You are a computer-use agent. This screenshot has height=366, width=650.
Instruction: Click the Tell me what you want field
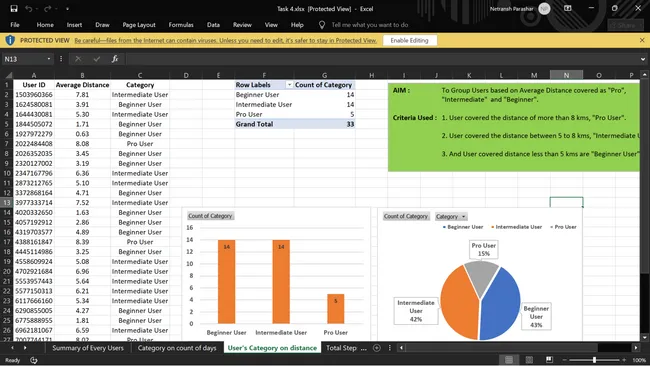coord(370,25)
